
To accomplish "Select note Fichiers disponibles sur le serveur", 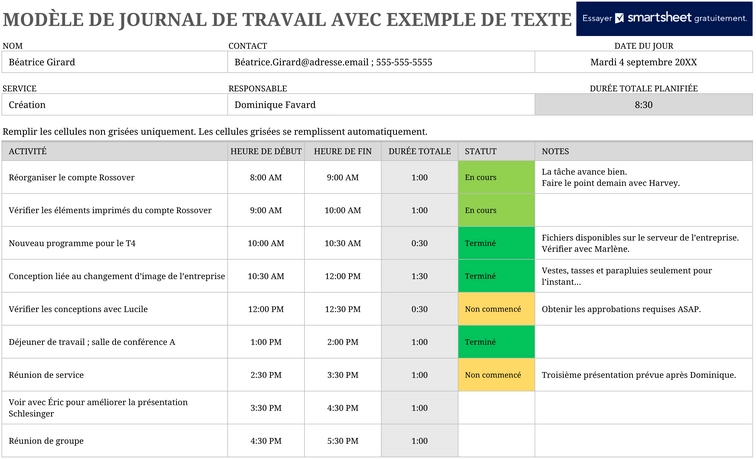I will click(644, 243).
